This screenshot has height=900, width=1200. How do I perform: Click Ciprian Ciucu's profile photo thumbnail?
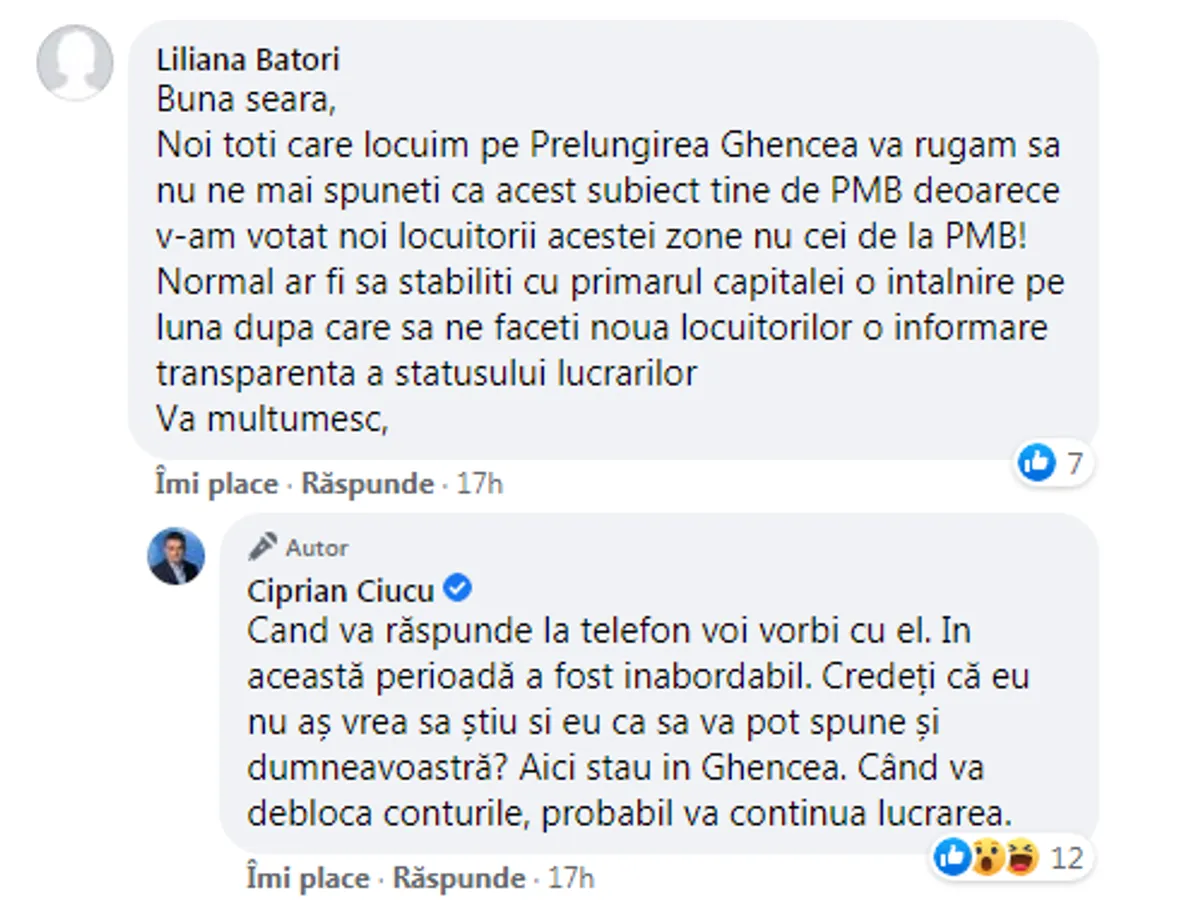[x=177, y=556]
